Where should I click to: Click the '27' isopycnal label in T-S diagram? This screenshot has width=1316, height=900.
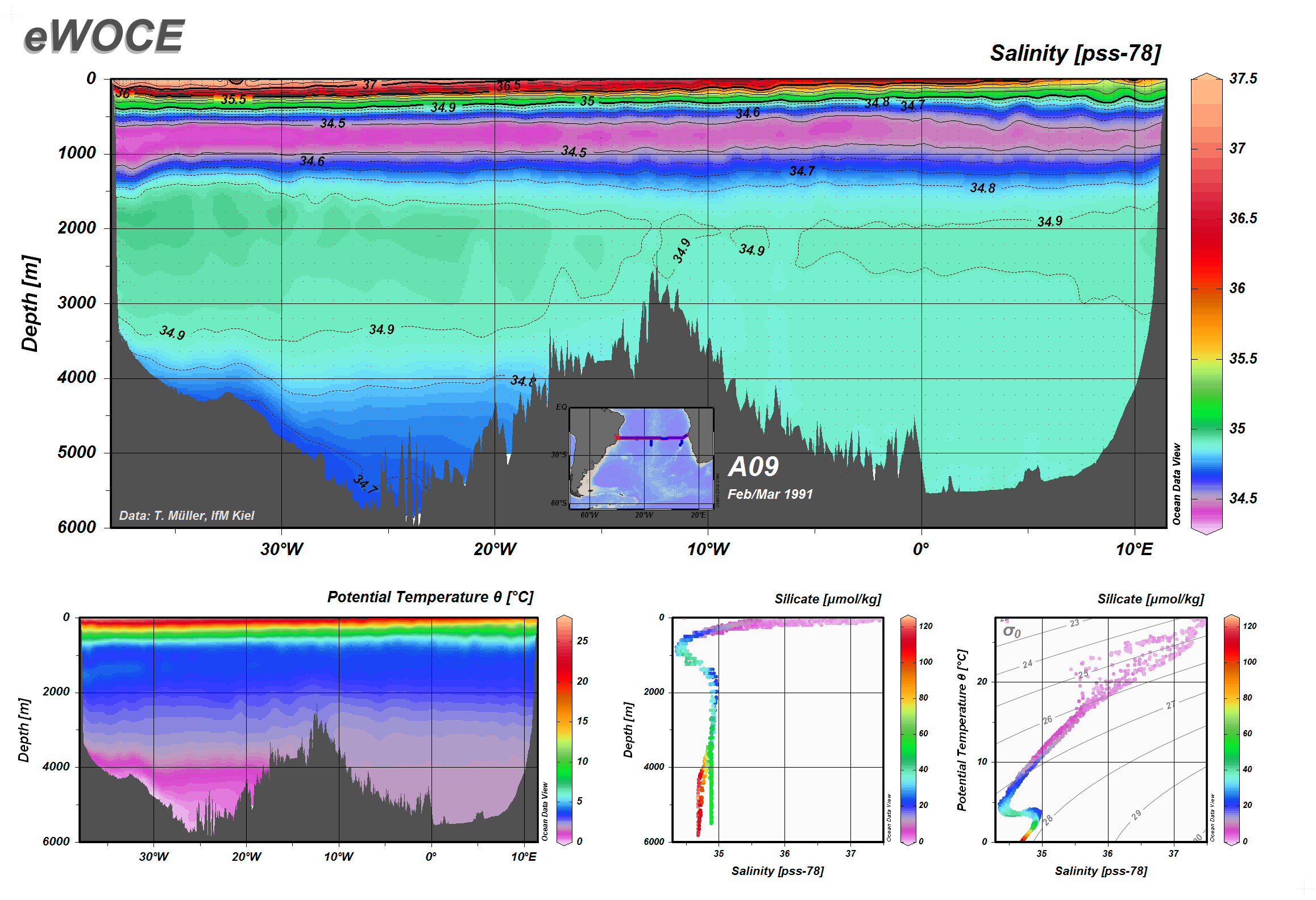pyautogui.click(x=1170, y=705)
